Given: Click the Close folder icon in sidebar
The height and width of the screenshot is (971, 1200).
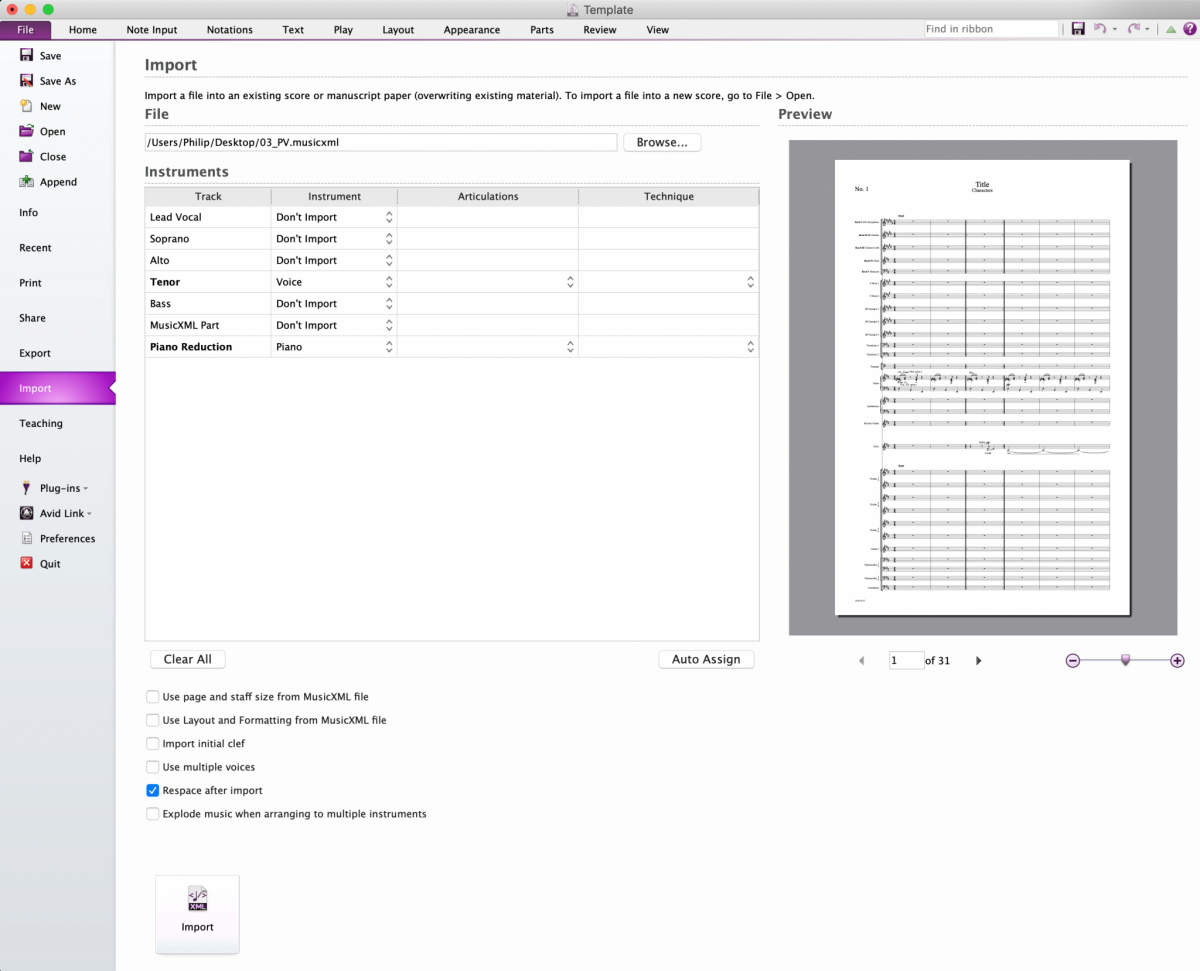Looking at the screenshot, I should click(27, 156).
